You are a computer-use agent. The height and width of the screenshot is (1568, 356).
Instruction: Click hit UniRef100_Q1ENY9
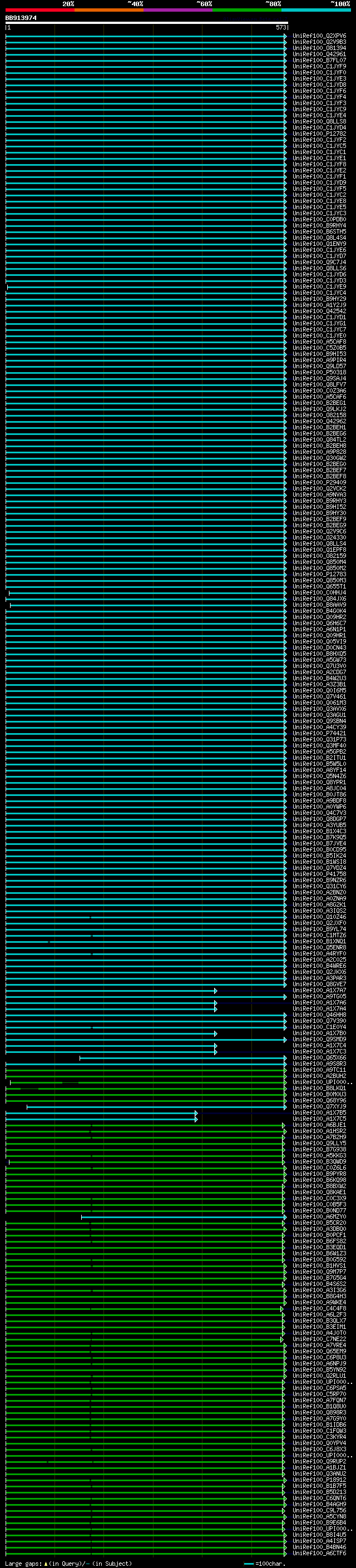[319, 244]
